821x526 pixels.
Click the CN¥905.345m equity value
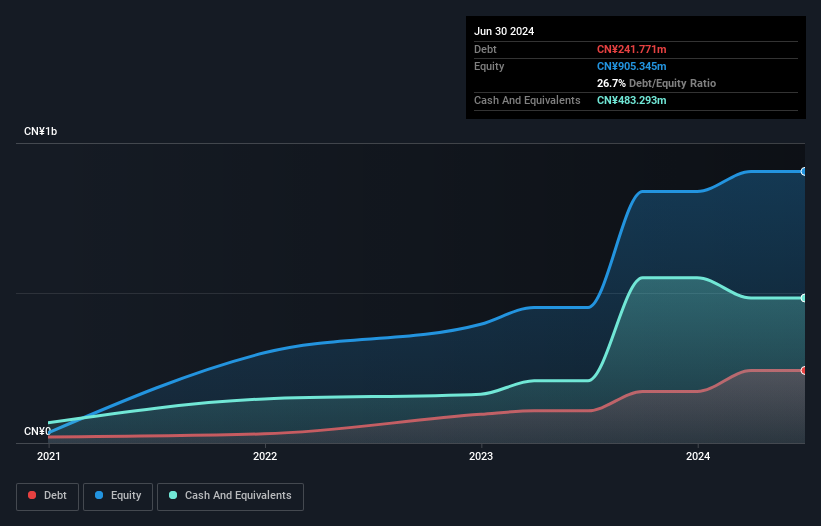point(631,66)
